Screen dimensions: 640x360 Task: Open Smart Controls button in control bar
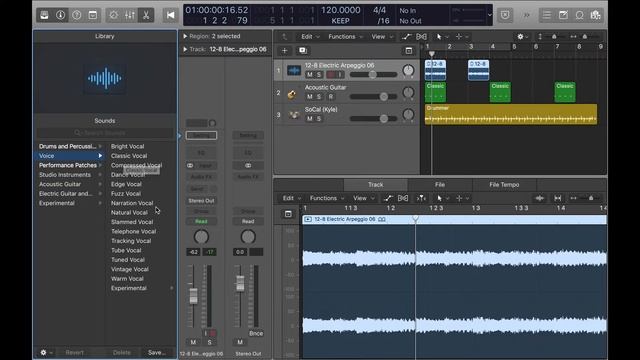click(114, 15)
